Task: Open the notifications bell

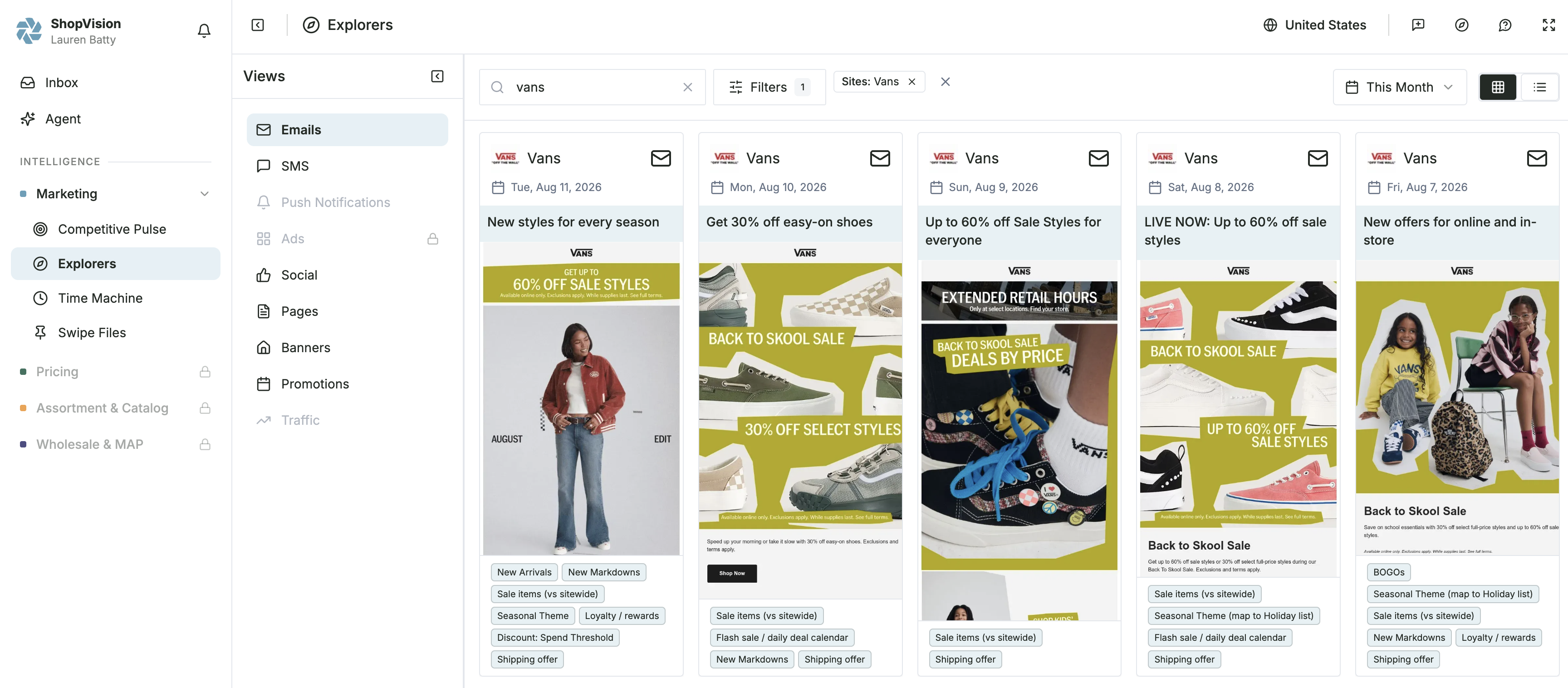Action: tap(204, 30)
